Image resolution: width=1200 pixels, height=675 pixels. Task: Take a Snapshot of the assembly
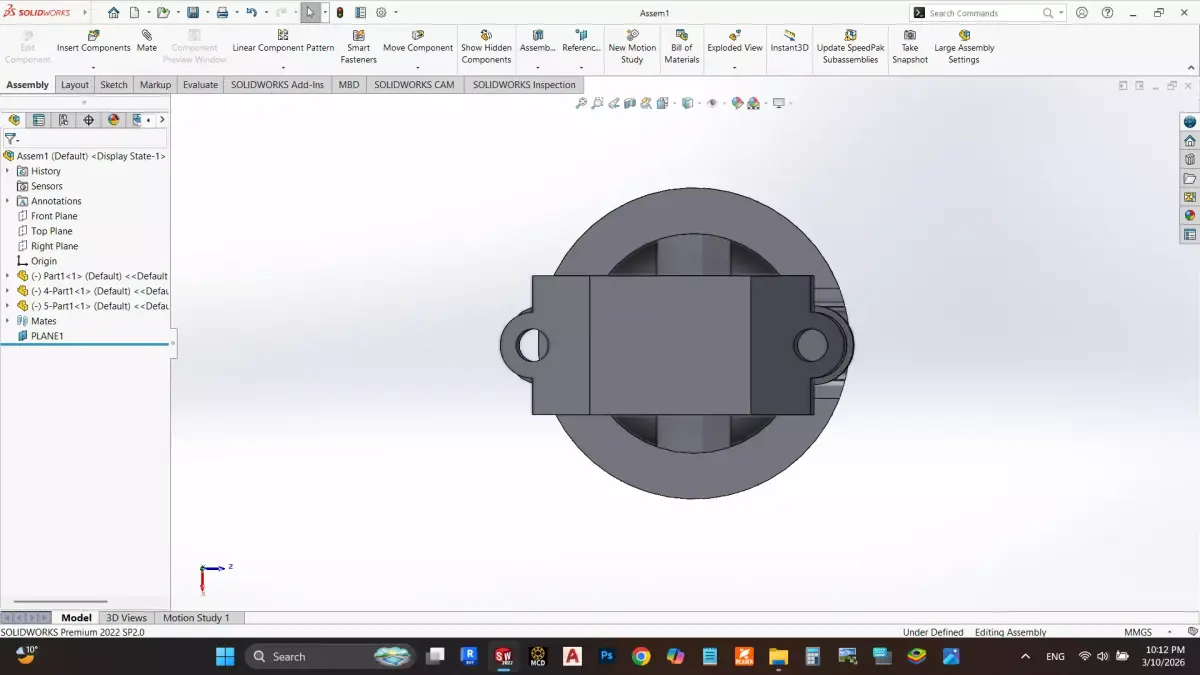point(910,47)
